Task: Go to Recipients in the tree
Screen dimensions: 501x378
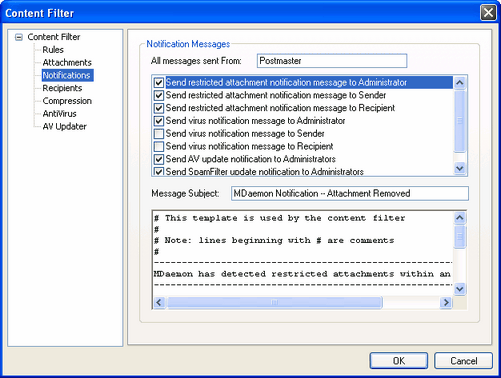Action: pos(62,88)
